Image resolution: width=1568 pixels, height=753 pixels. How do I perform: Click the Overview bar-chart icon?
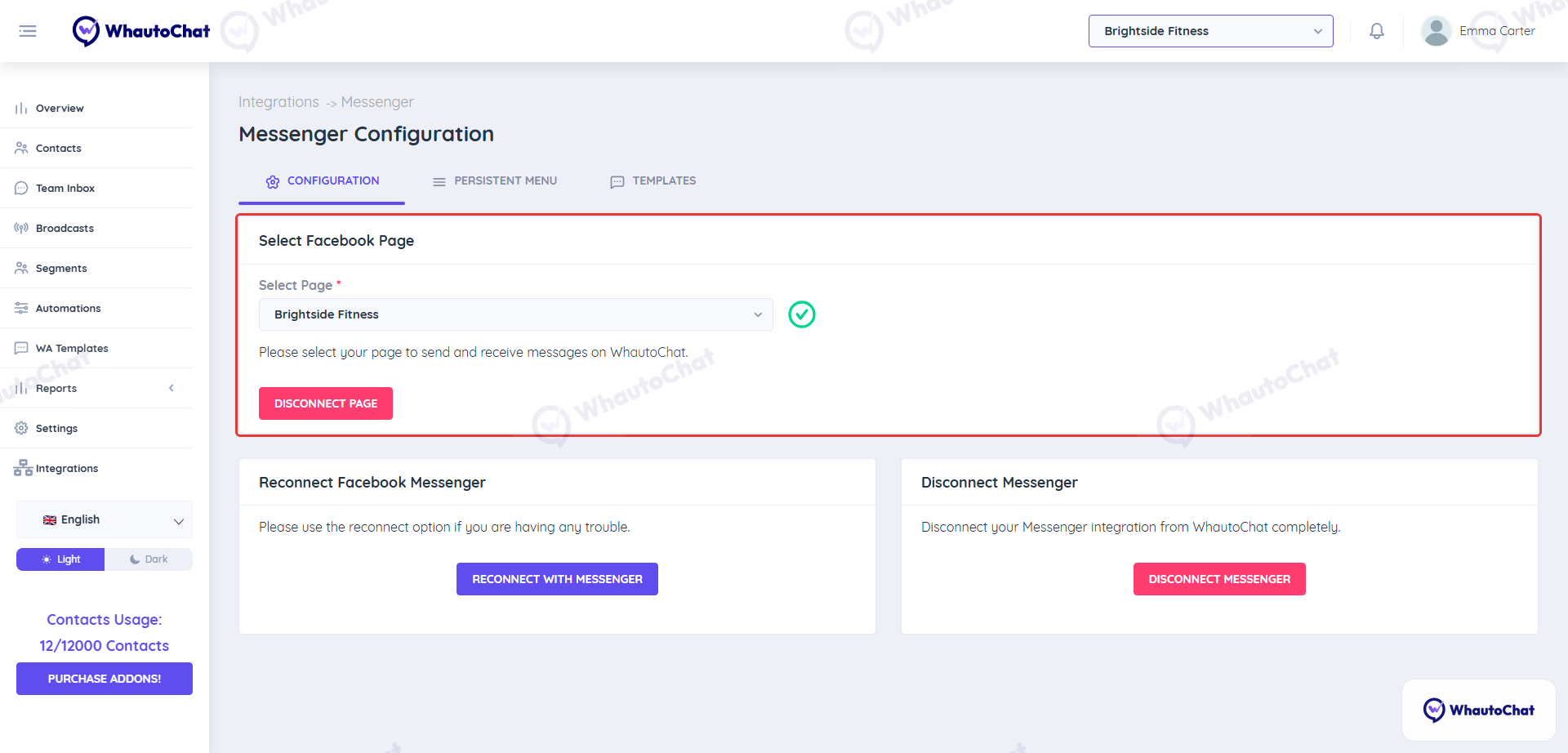[x=21, y=109]
